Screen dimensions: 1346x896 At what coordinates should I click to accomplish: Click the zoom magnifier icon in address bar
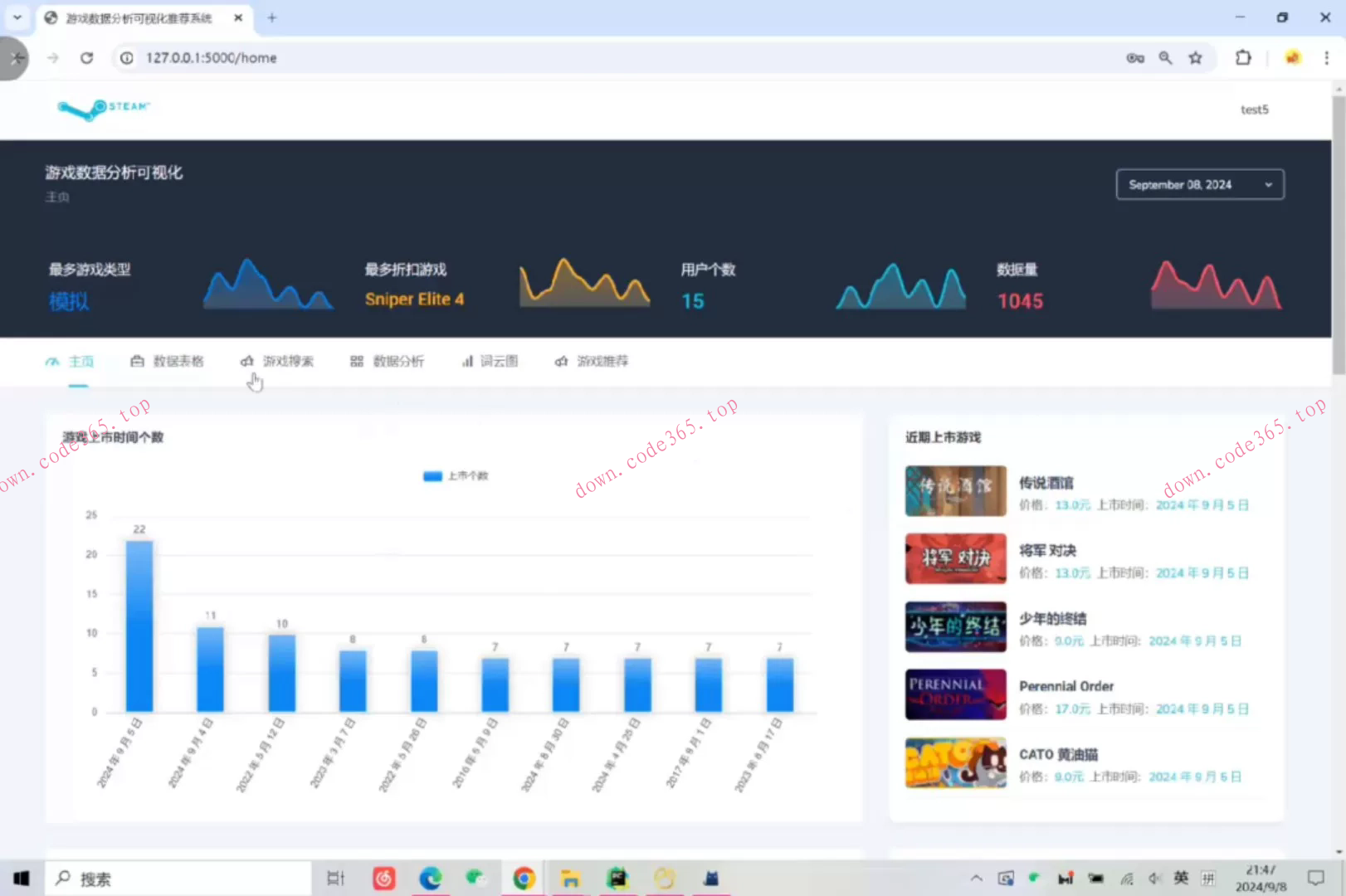click(x=1166, y=58)
